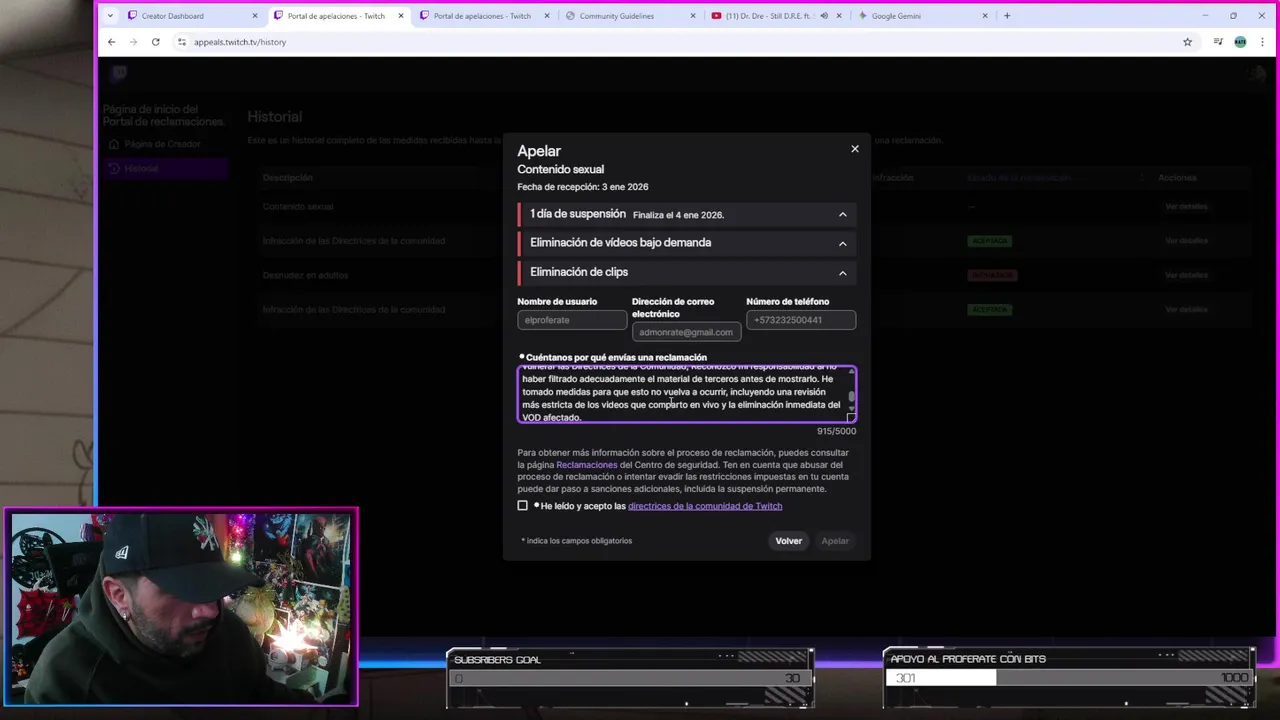Click the 'Finaliza el 4 ene 2026.' text
The height and width of the screenshot is (720, 1280).
tap(678, 215)
